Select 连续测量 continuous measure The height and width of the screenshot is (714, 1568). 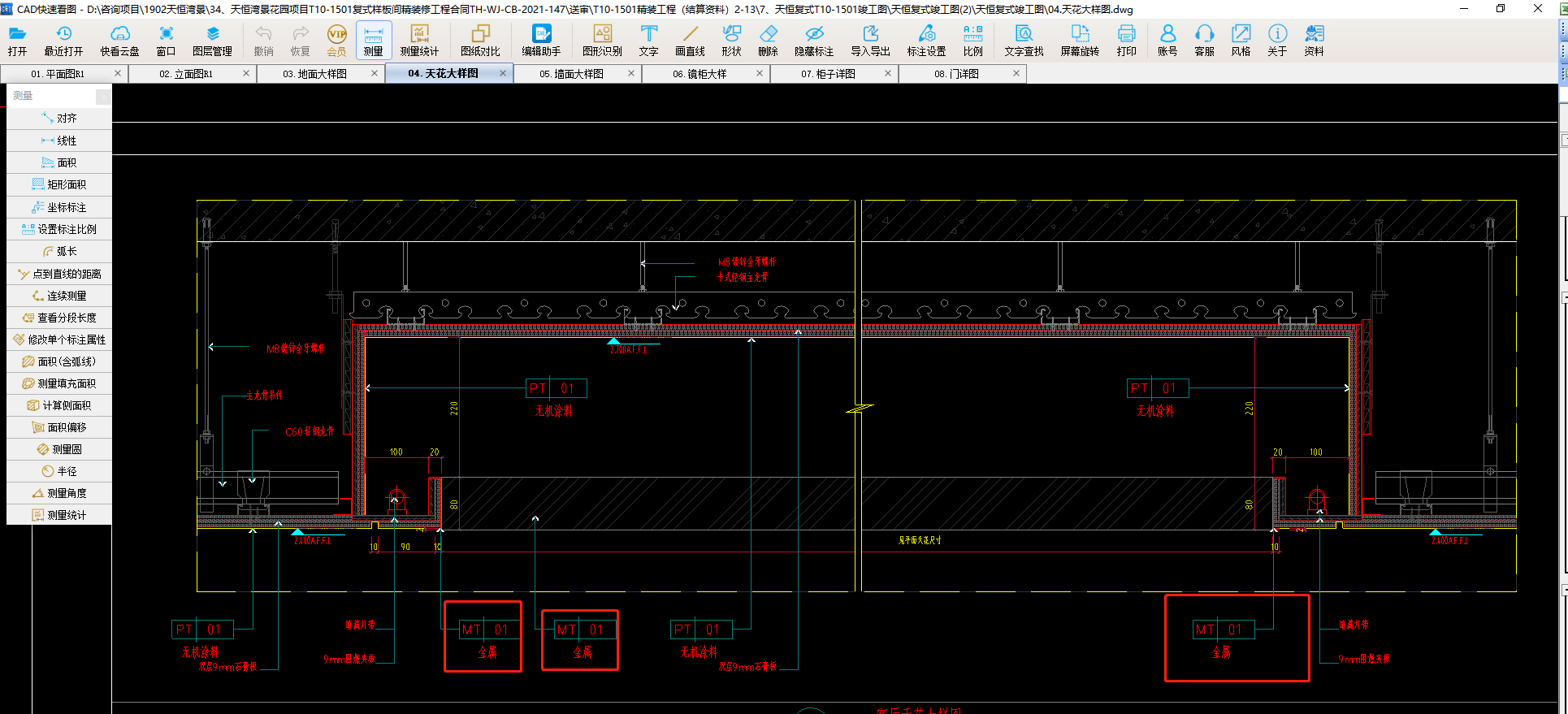[x=58, y=296]
